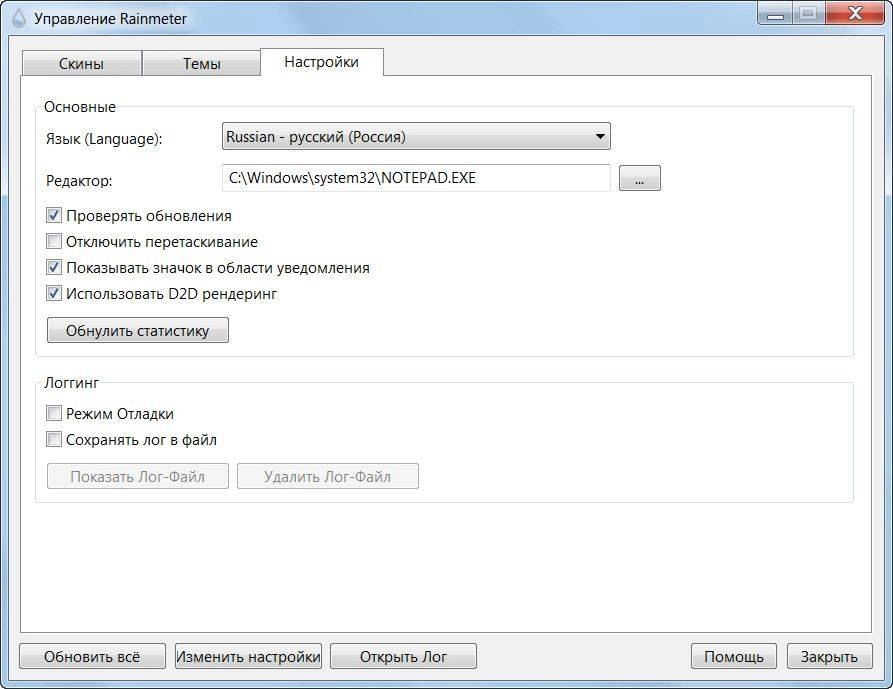Click the Редактор path input field
893x689 pixels.
pos(416,178)
